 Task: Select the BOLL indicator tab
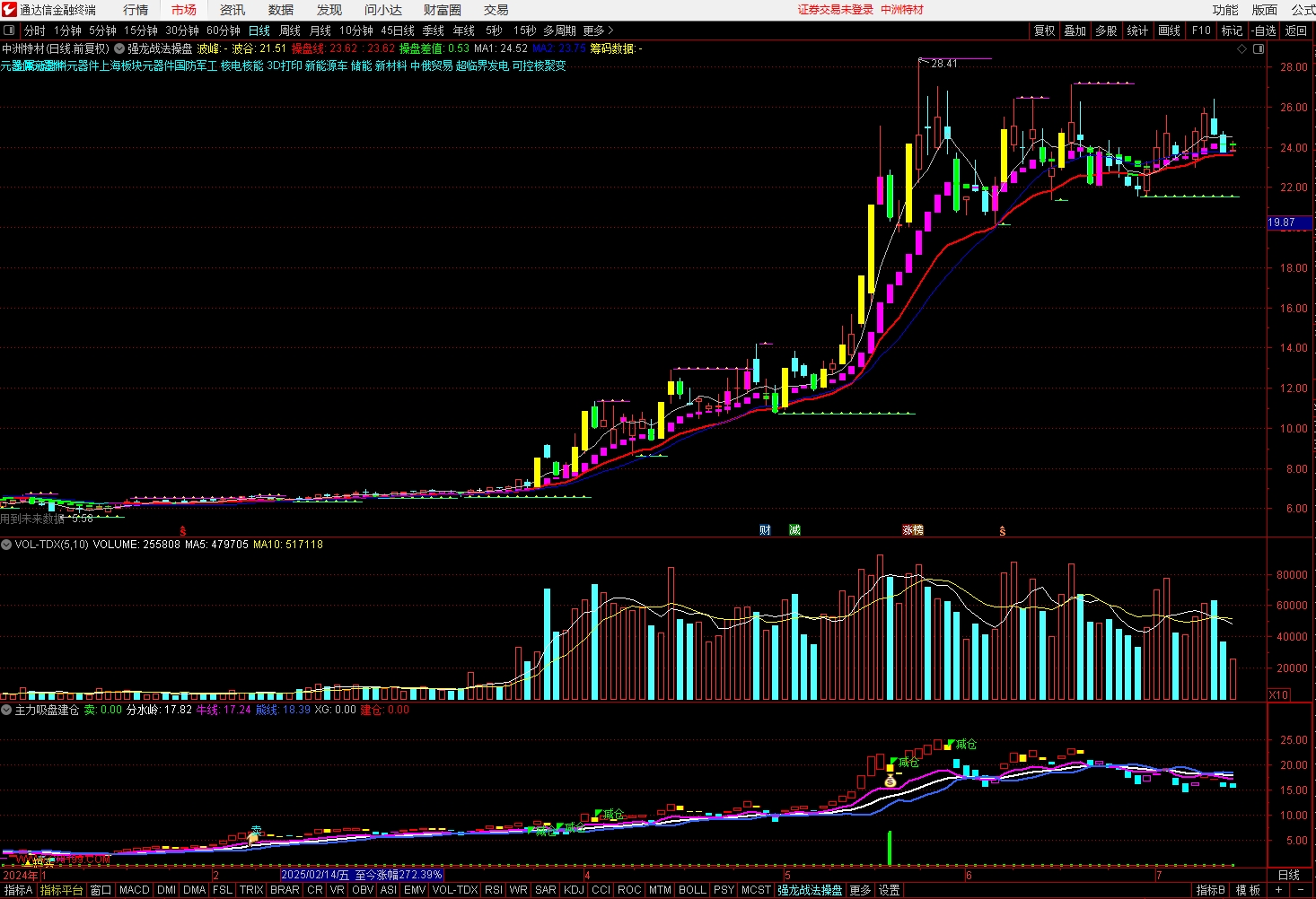692,890
